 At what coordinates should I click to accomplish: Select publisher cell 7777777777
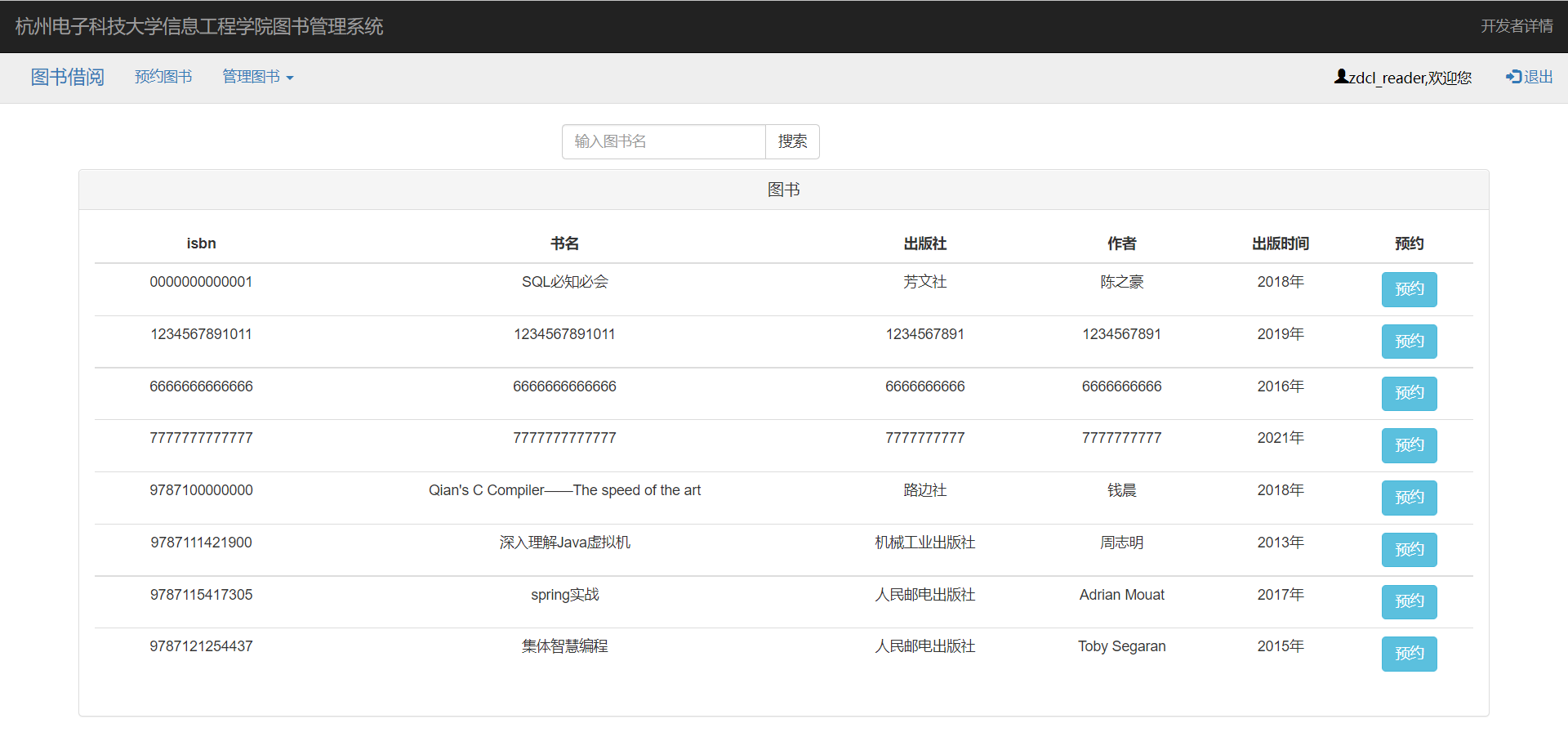point(924,438)
